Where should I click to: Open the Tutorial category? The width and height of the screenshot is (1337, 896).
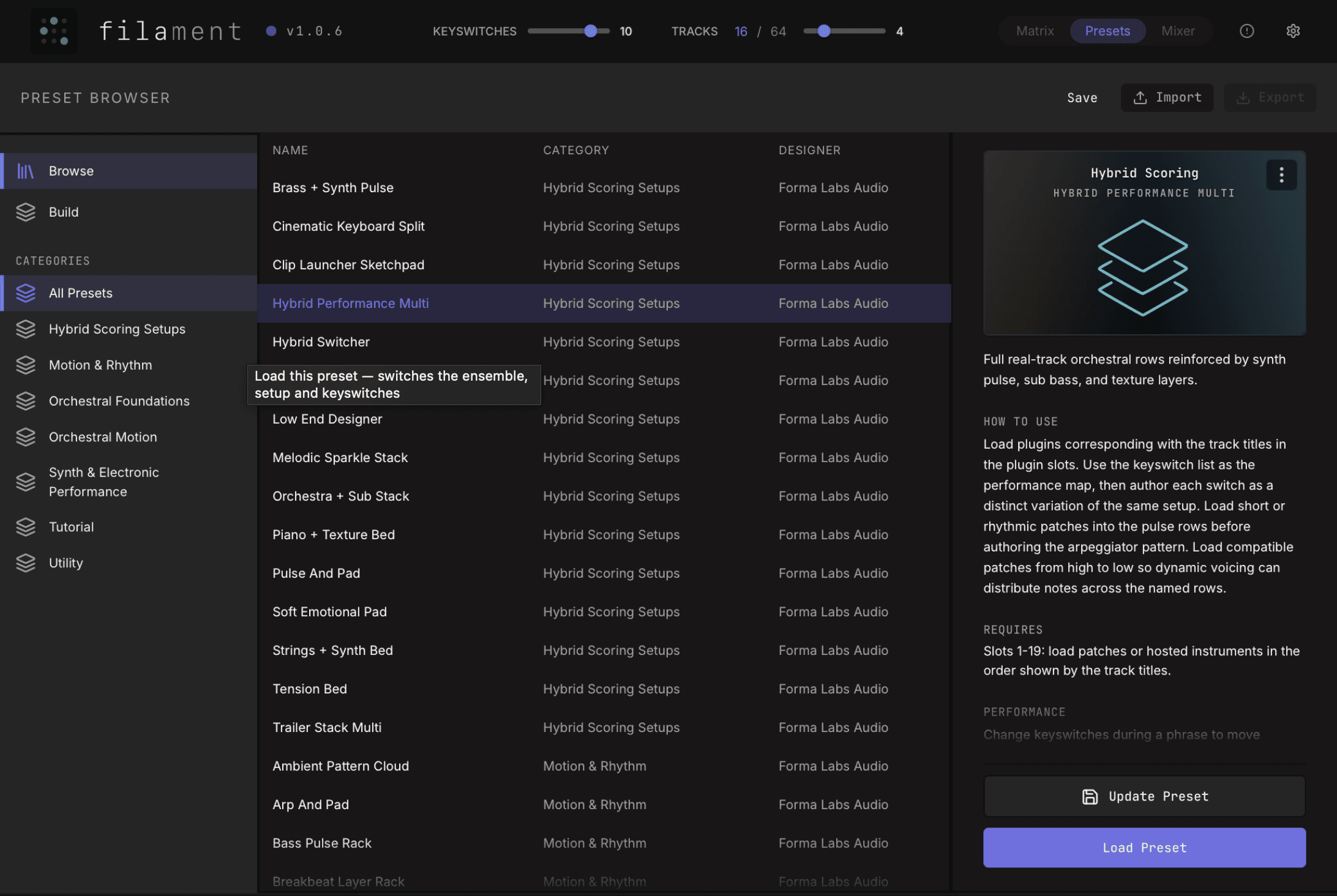(129, 527)
